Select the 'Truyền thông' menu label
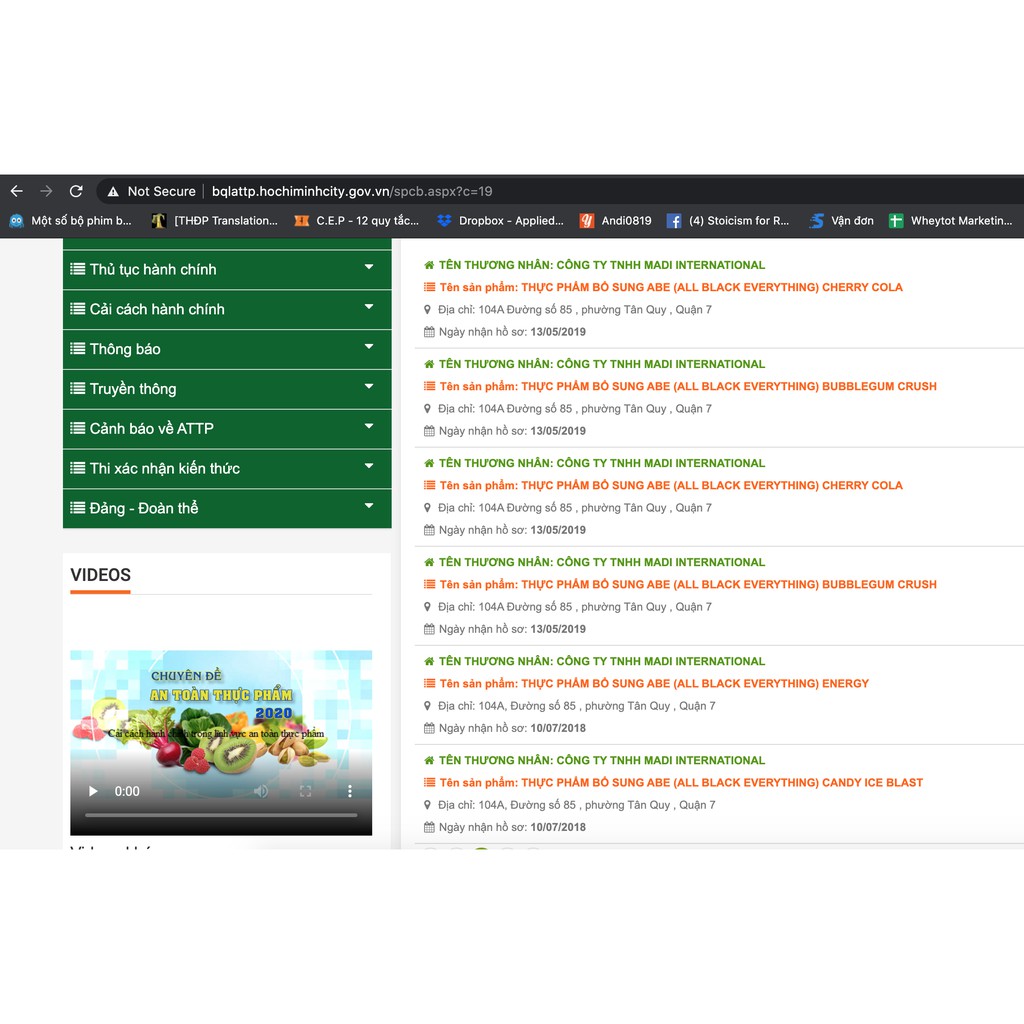This screenshot has width=1024, height=1024. click(x=133, y=389)
